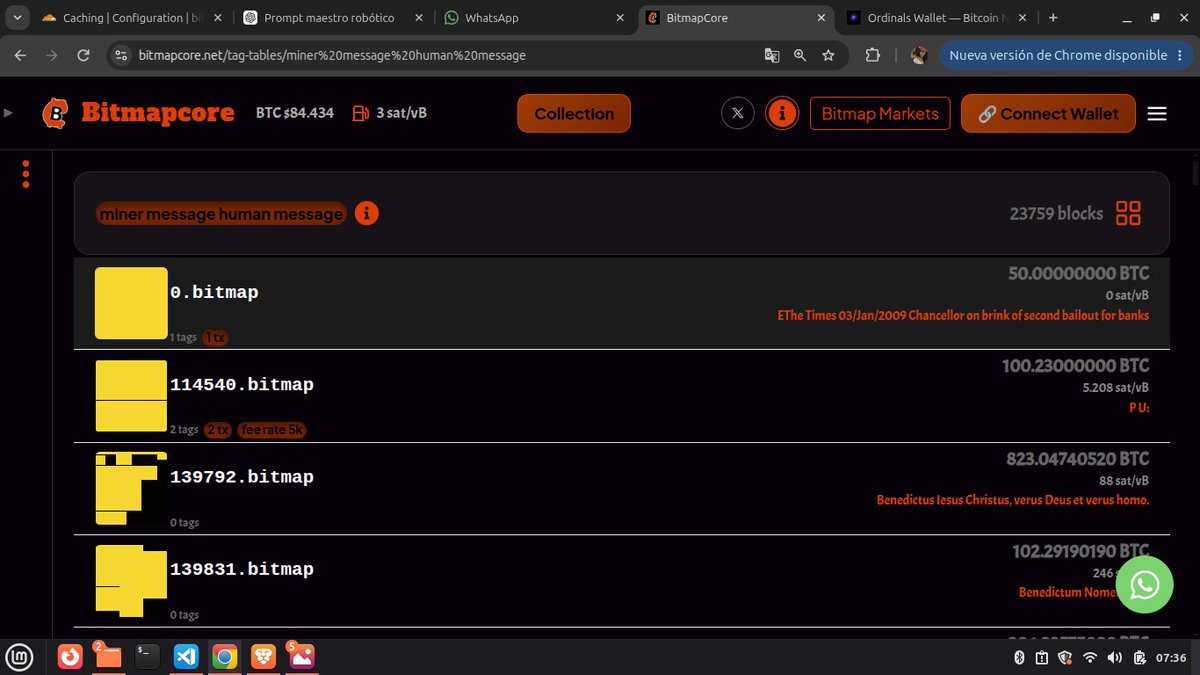Click the 07:36 clock in taskbar
This screenshot has width=1200, height=675.
(1171, 657)
